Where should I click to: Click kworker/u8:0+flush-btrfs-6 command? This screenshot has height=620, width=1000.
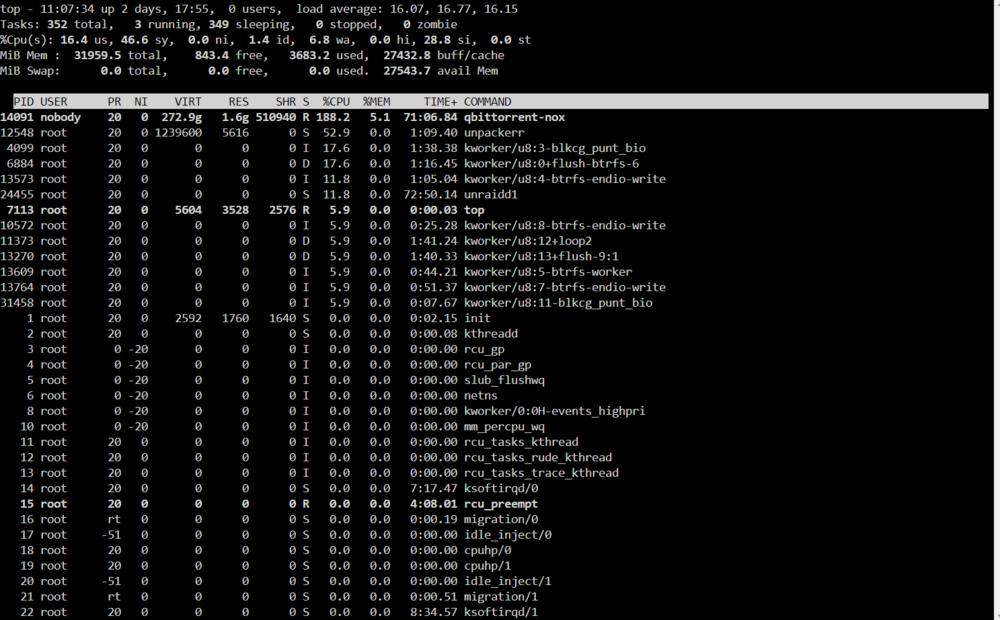(551, 163)
